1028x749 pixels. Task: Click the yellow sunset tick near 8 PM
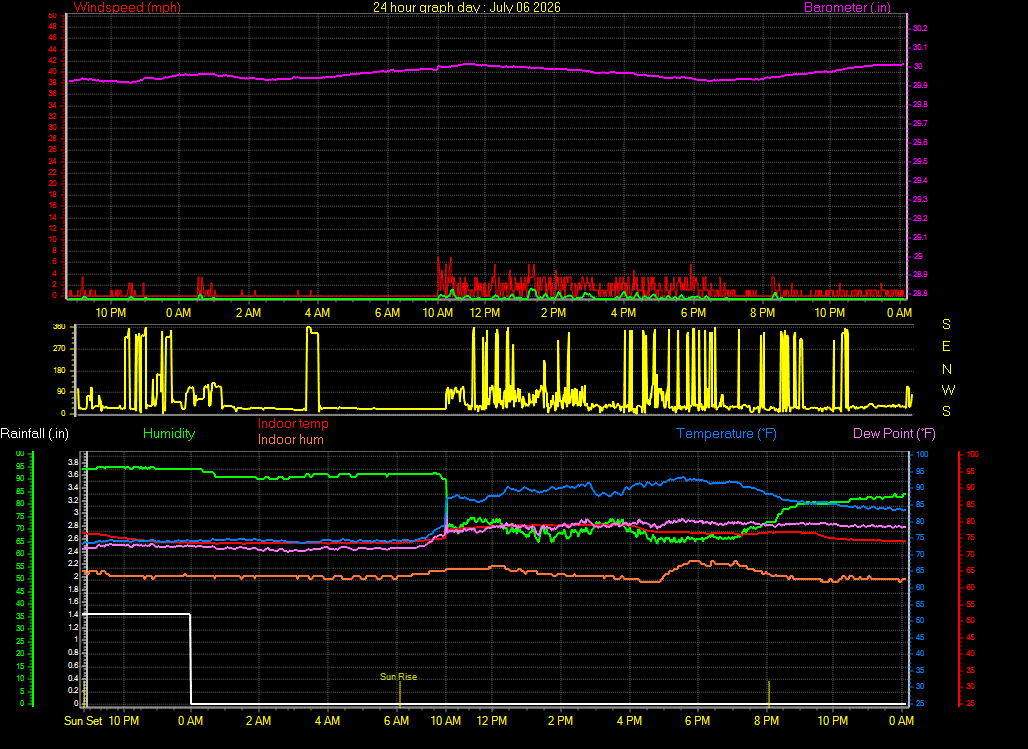click(769, 693)
